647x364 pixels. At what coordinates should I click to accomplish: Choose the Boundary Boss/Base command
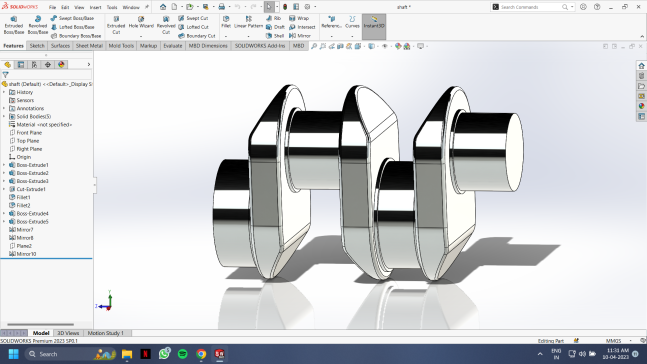(76, 36)
